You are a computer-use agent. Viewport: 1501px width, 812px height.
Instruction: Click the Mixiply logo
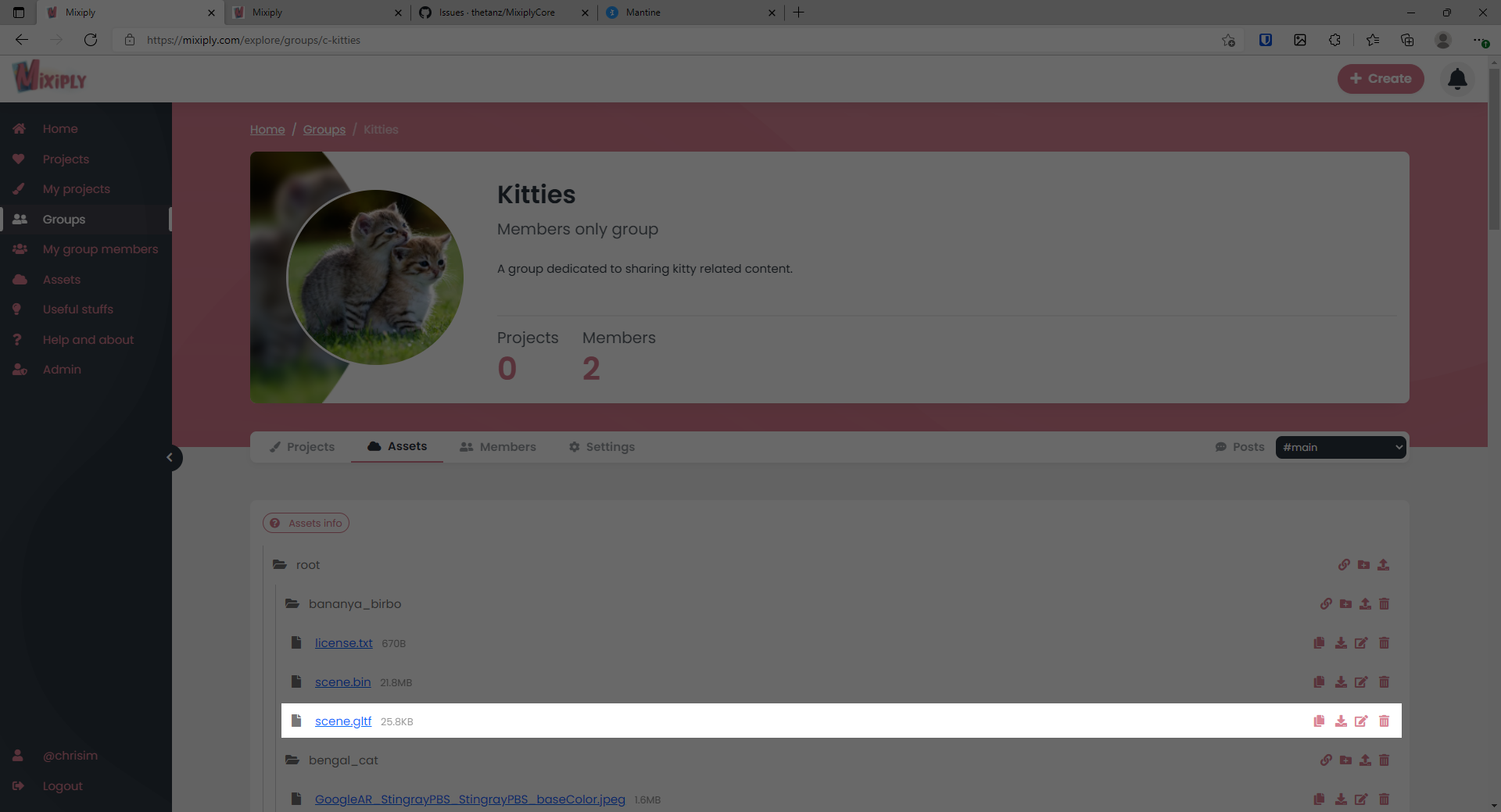point(49,77)
